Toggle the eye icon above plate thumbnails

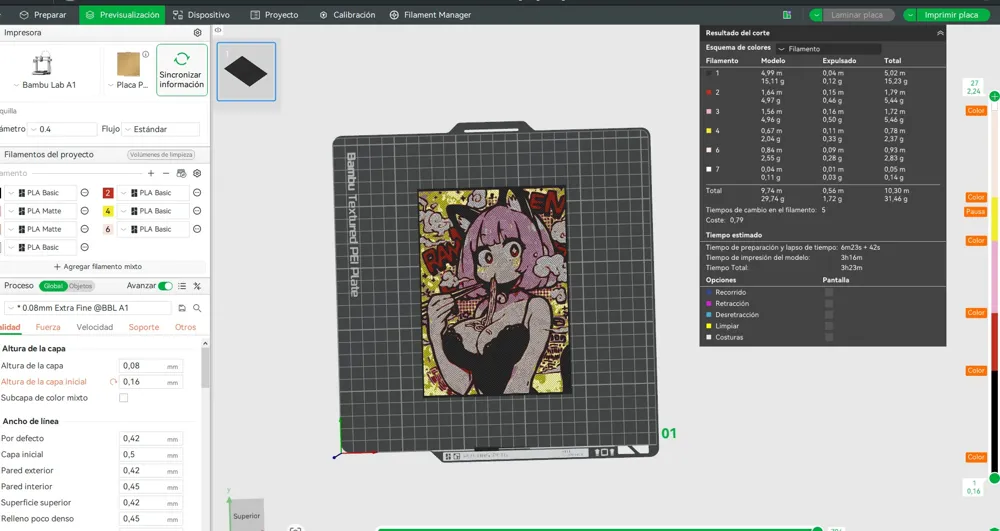[x=218, y=30]
